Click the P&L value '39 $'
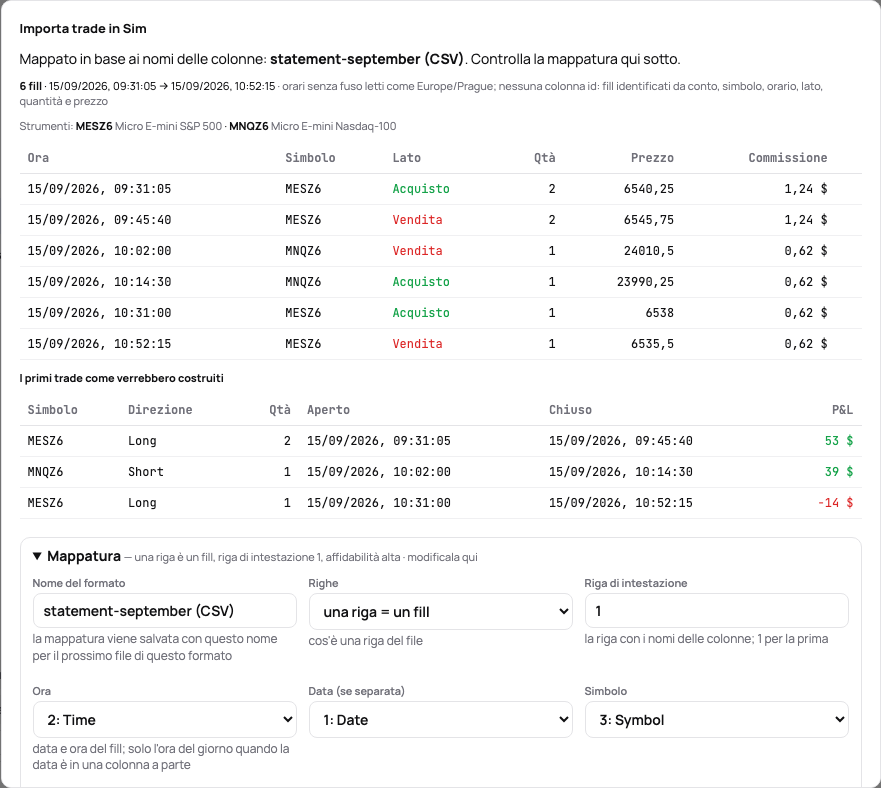The image size is (881, 788). click(x=839, y=472)
